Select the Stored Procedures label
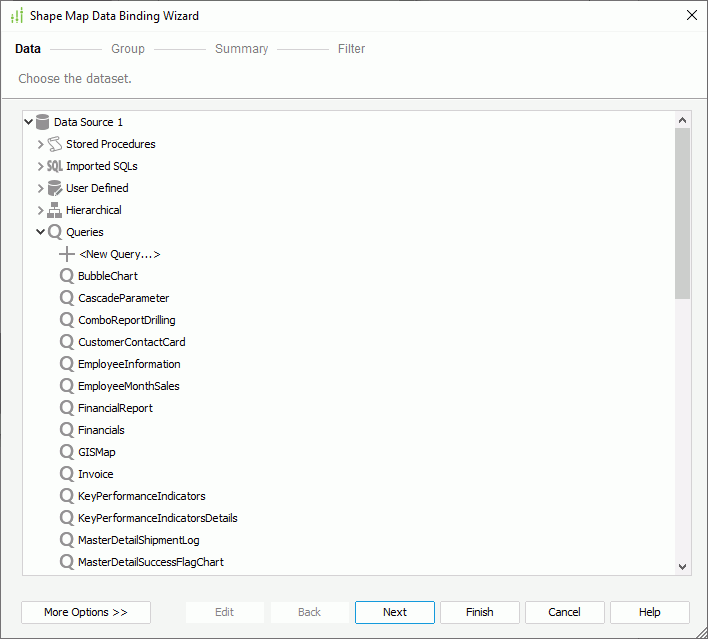 click(111, 144)
